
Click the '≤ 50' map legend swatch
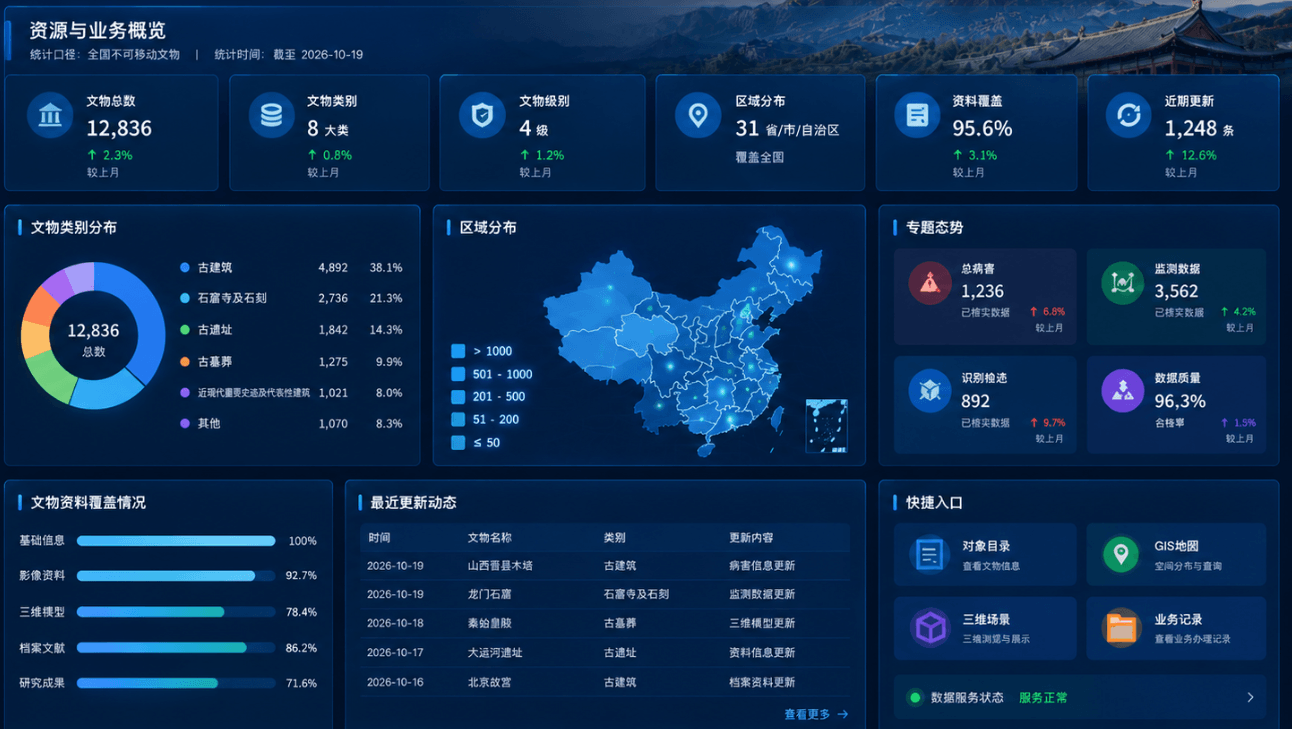click(458, 442)
